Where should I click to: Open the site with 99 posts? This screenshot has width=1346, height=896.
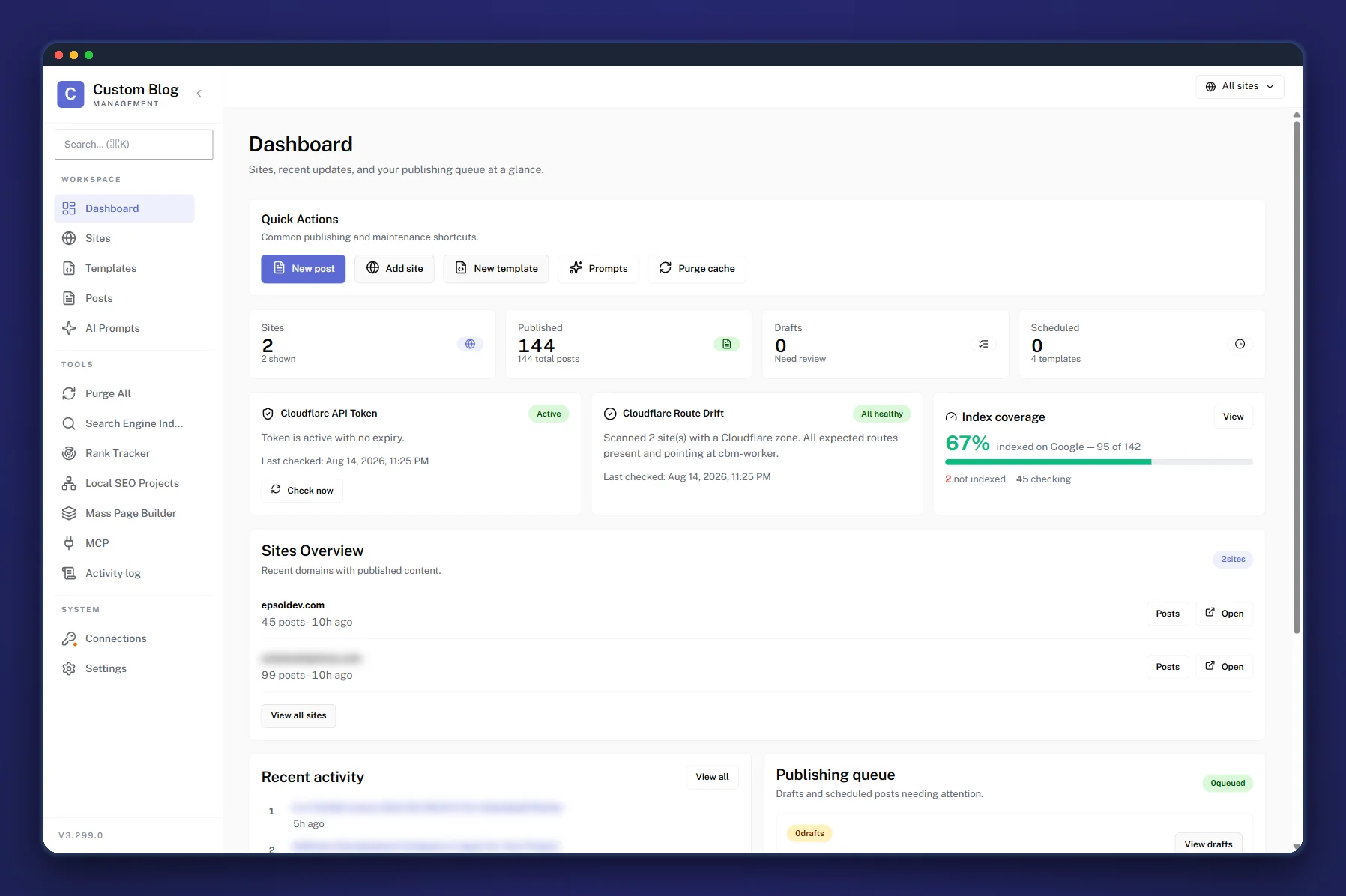1225,667
